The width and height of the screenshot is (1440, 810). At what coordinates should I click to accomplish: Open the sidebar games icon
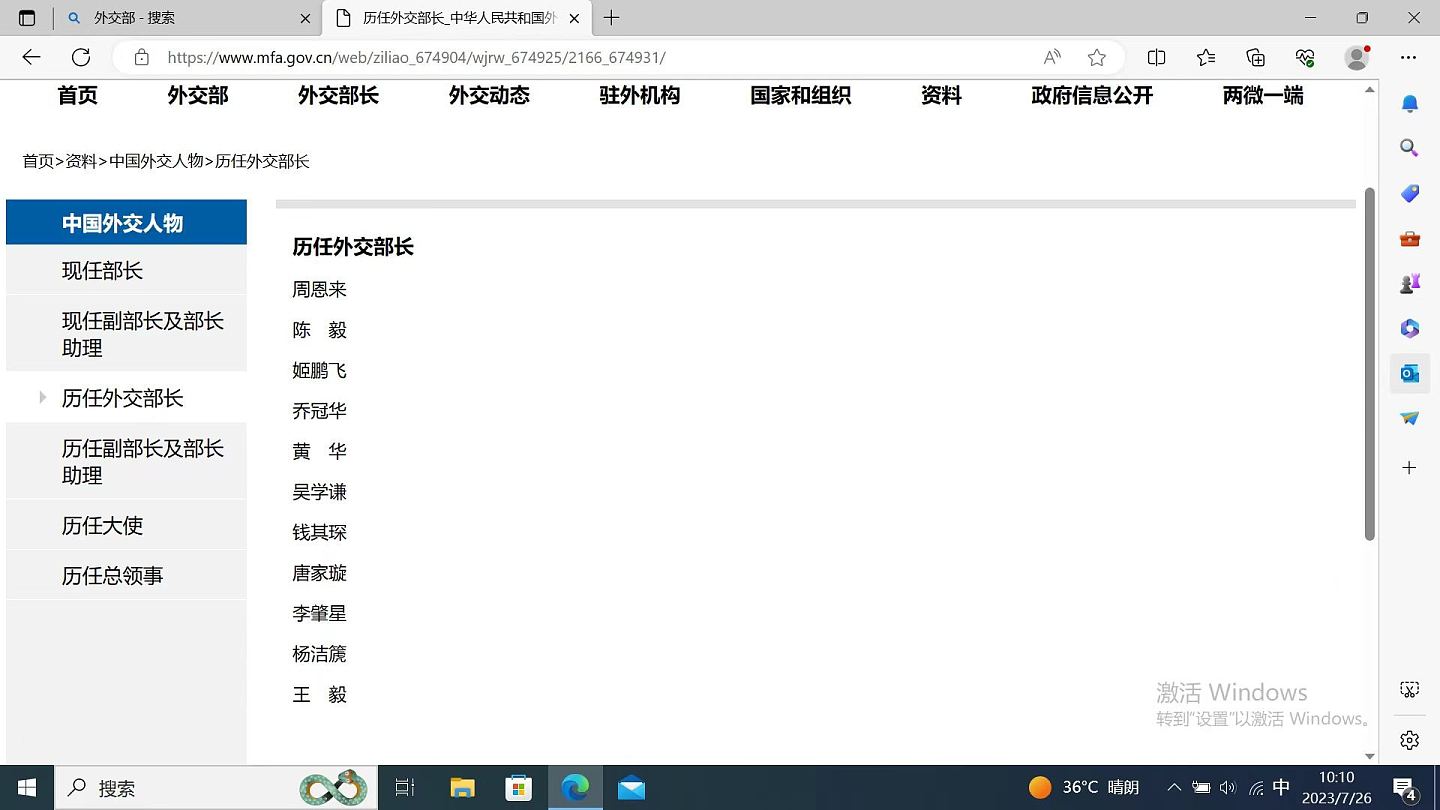click(x=1409, y=284)
